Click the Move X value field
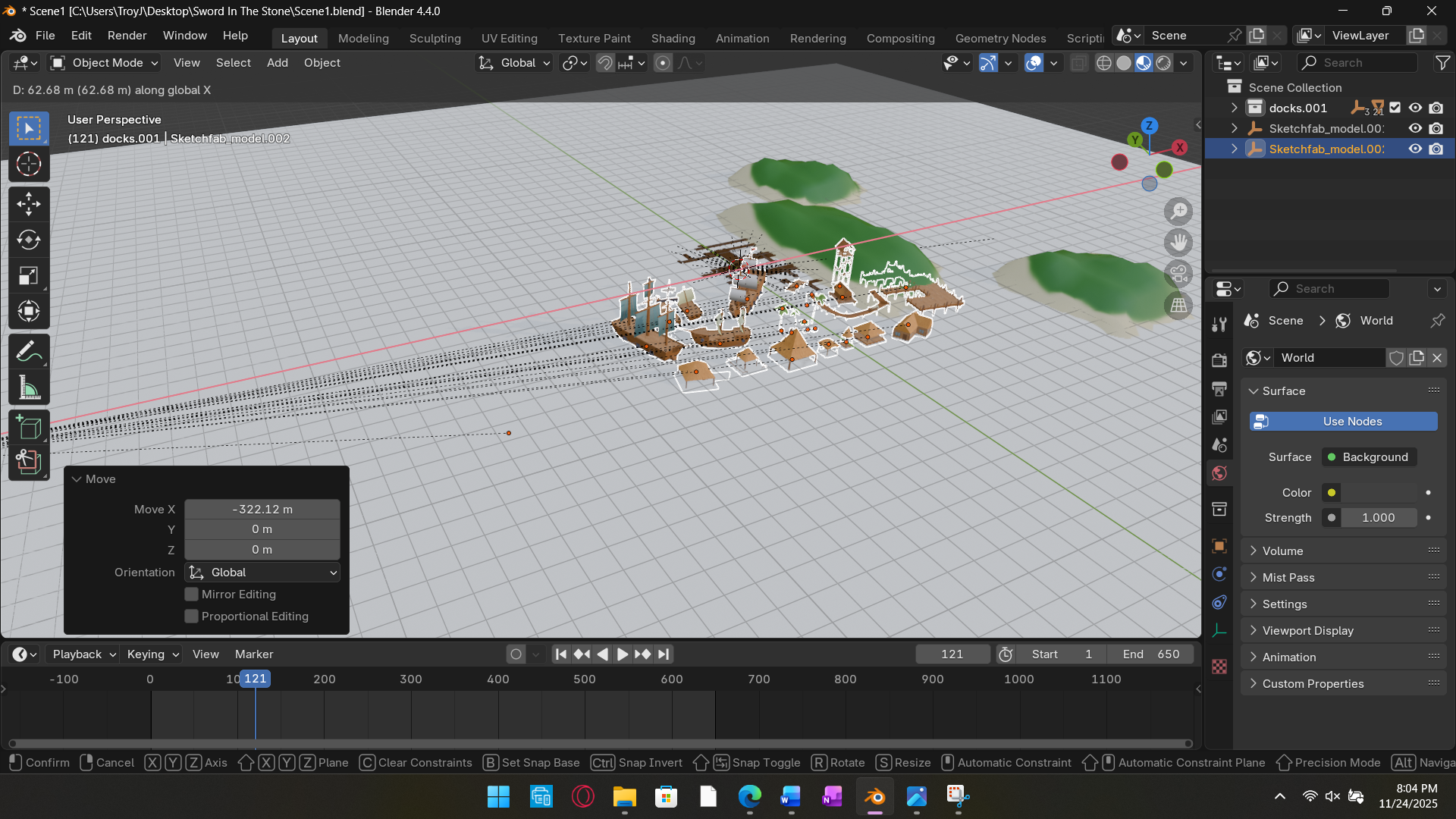Image resolution: width=1456 pixels, height=819 pixels. click(x=262, y=510)
